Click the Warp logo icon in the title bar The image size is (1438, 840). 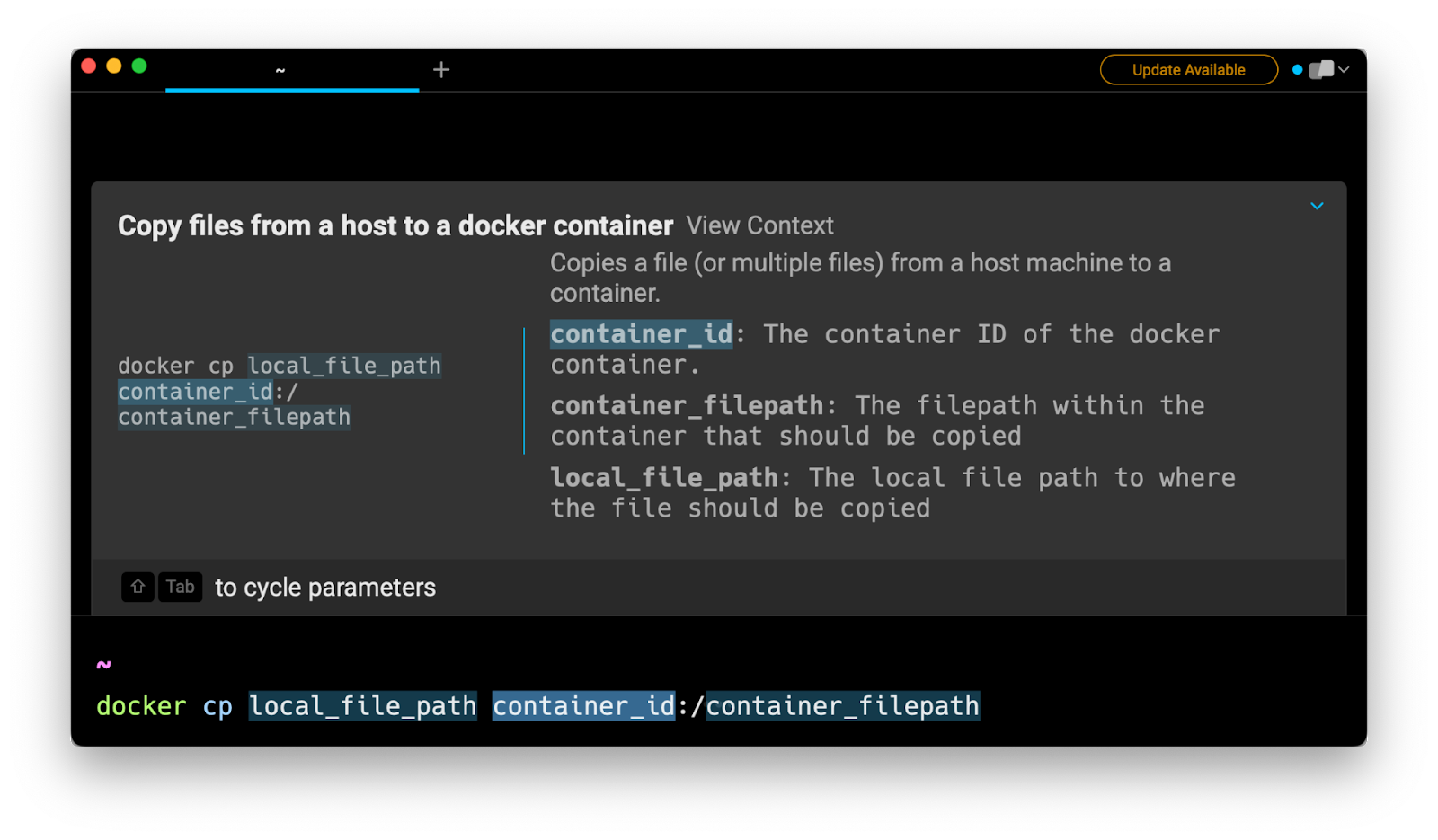1321,70
